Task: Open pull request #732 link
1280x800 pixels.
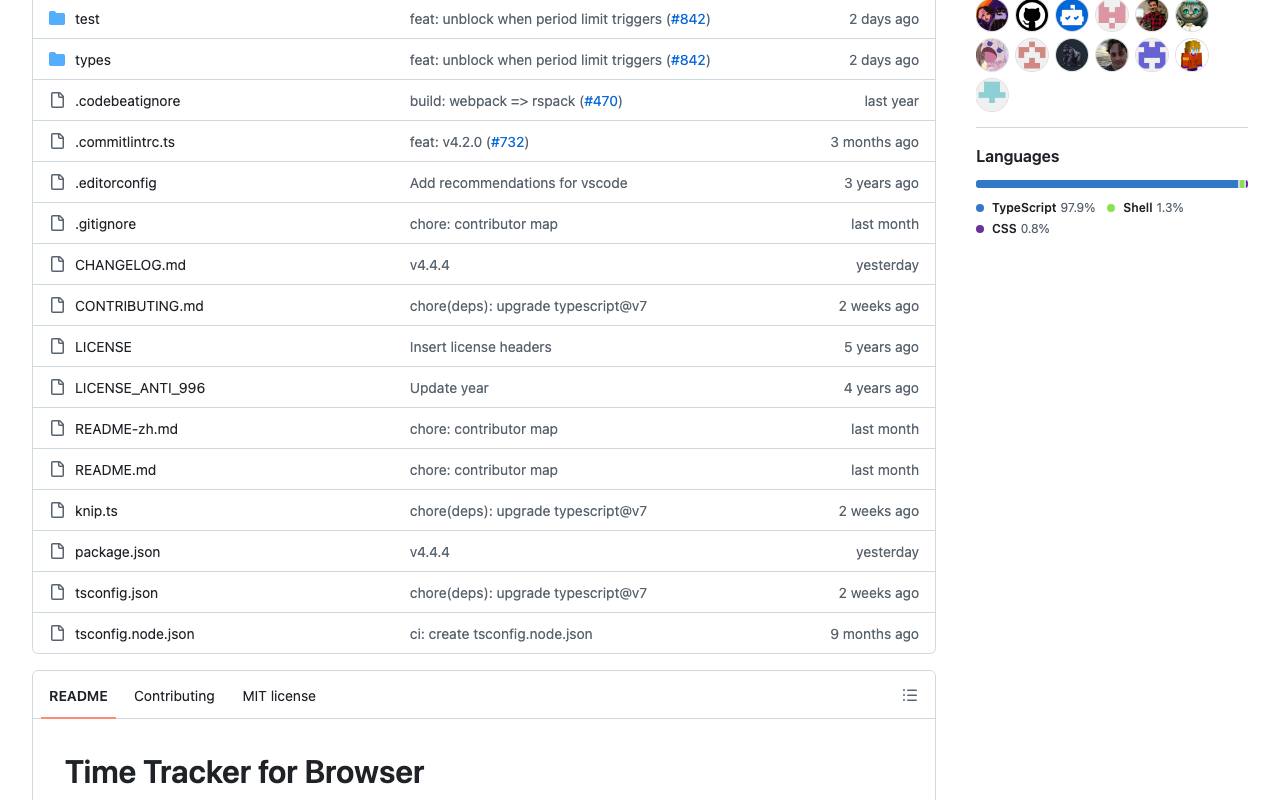Action: click(x=507, y=142)
